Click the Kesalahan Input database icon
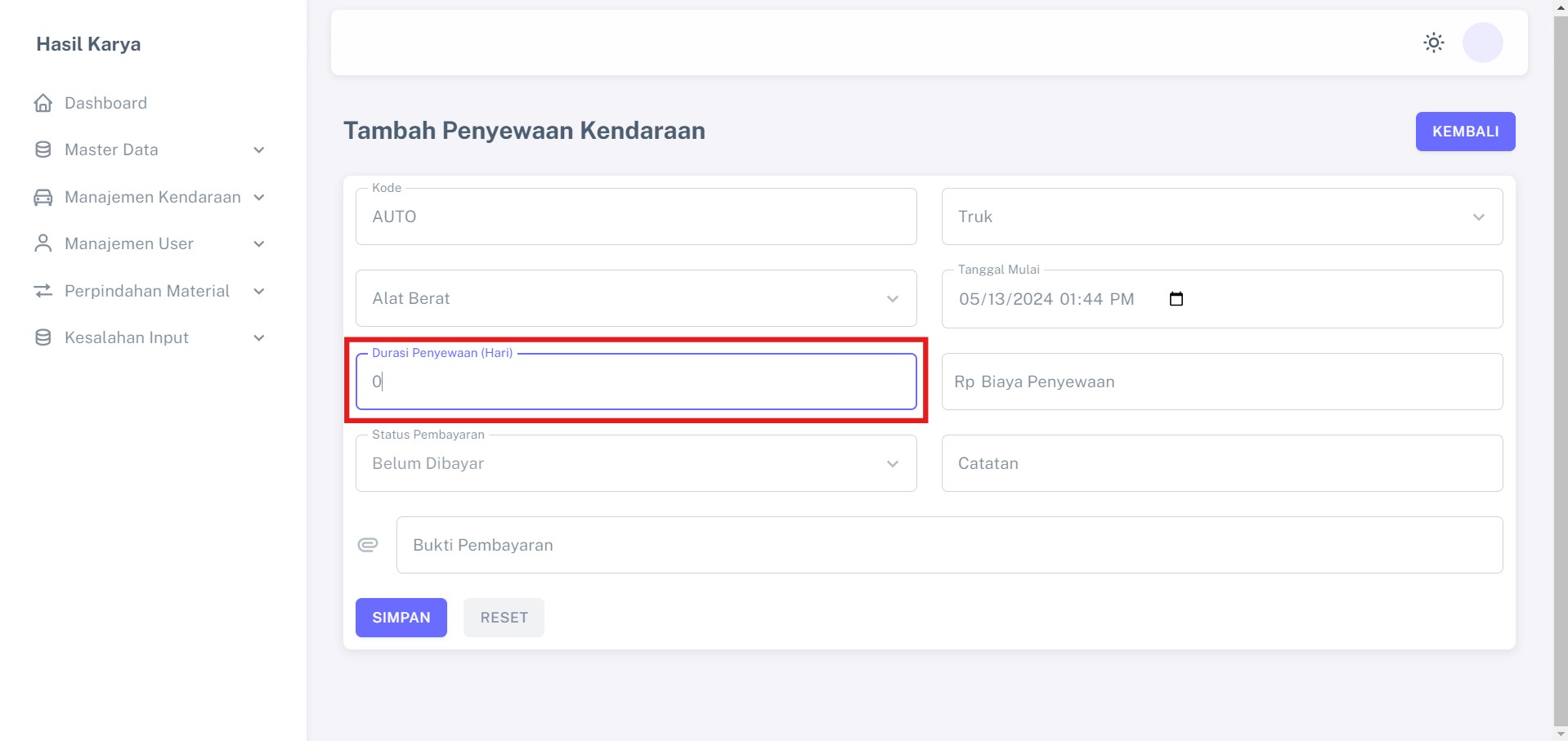1568x741 pixels. [43, 337]
